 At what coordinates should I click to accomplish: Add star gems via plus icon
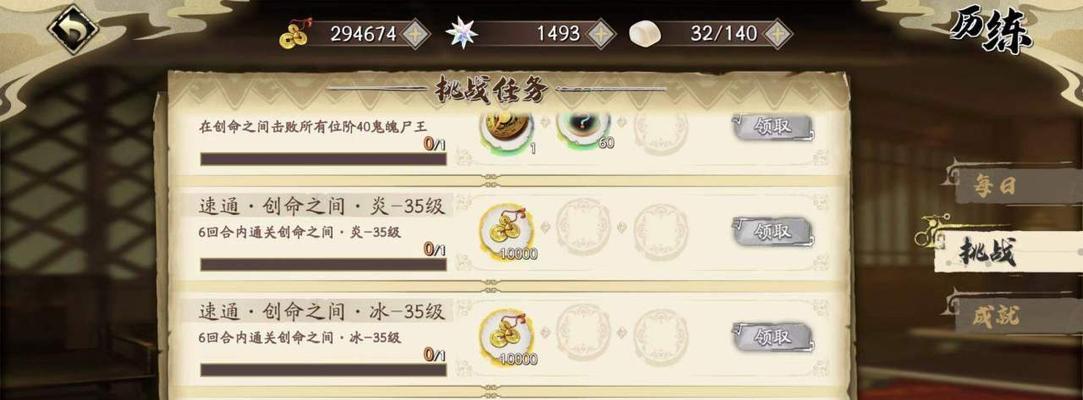[601, 34]
